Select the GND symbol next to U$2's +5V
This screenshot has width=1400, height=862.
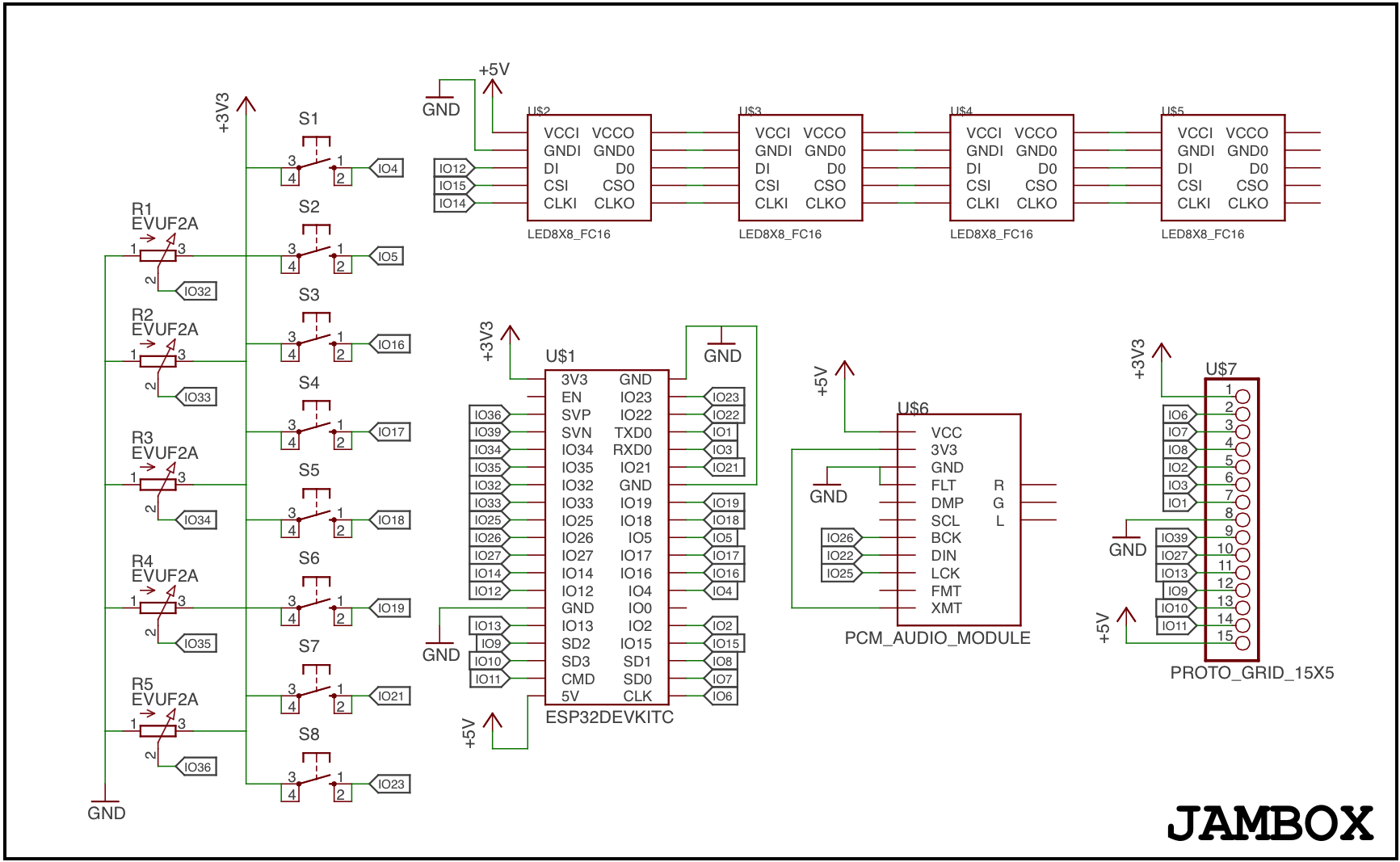click(x=440, y=100)
